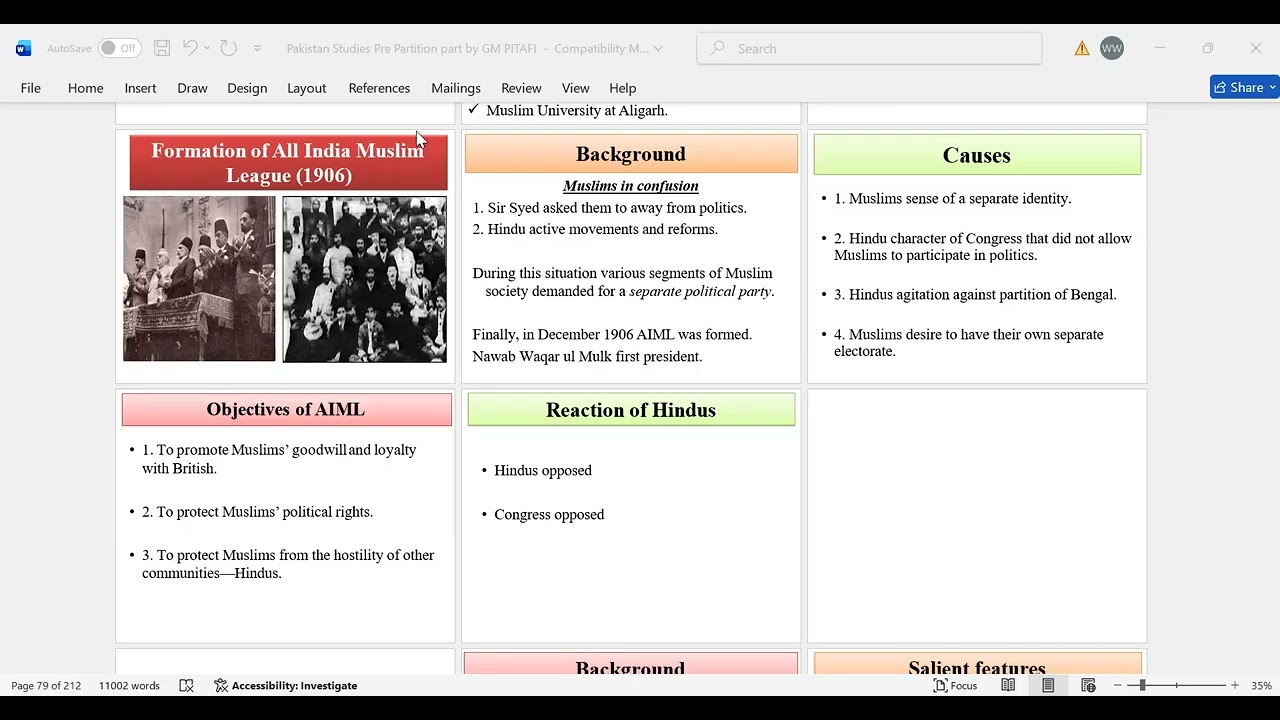1280x720 pixels.
Task: Switch to Web Layout view icon
Action: click(x=1089, y=685)
